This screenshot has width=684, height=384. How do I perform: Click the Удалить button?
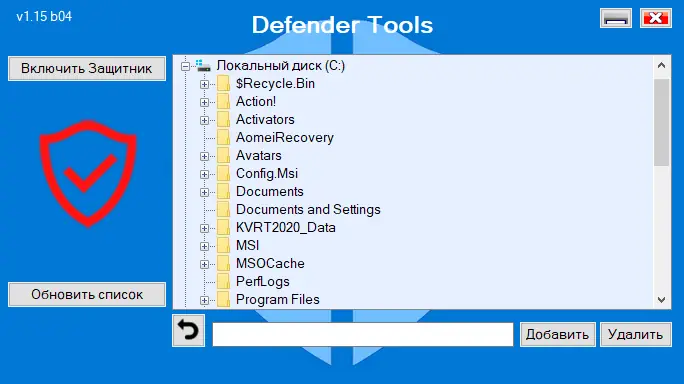(x=636, y=335)
